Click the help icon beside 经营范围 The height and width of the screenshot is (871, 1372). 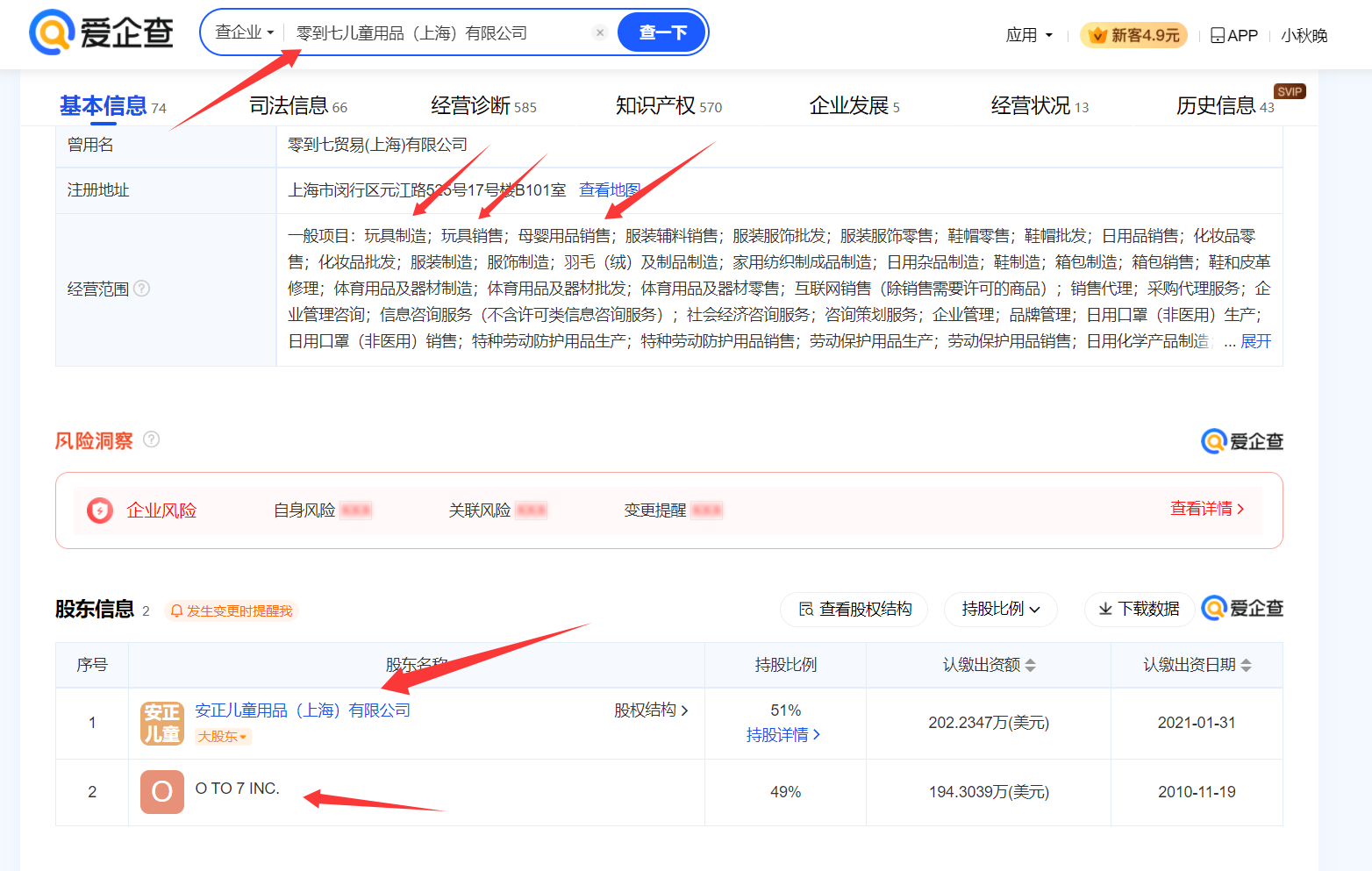142,288
